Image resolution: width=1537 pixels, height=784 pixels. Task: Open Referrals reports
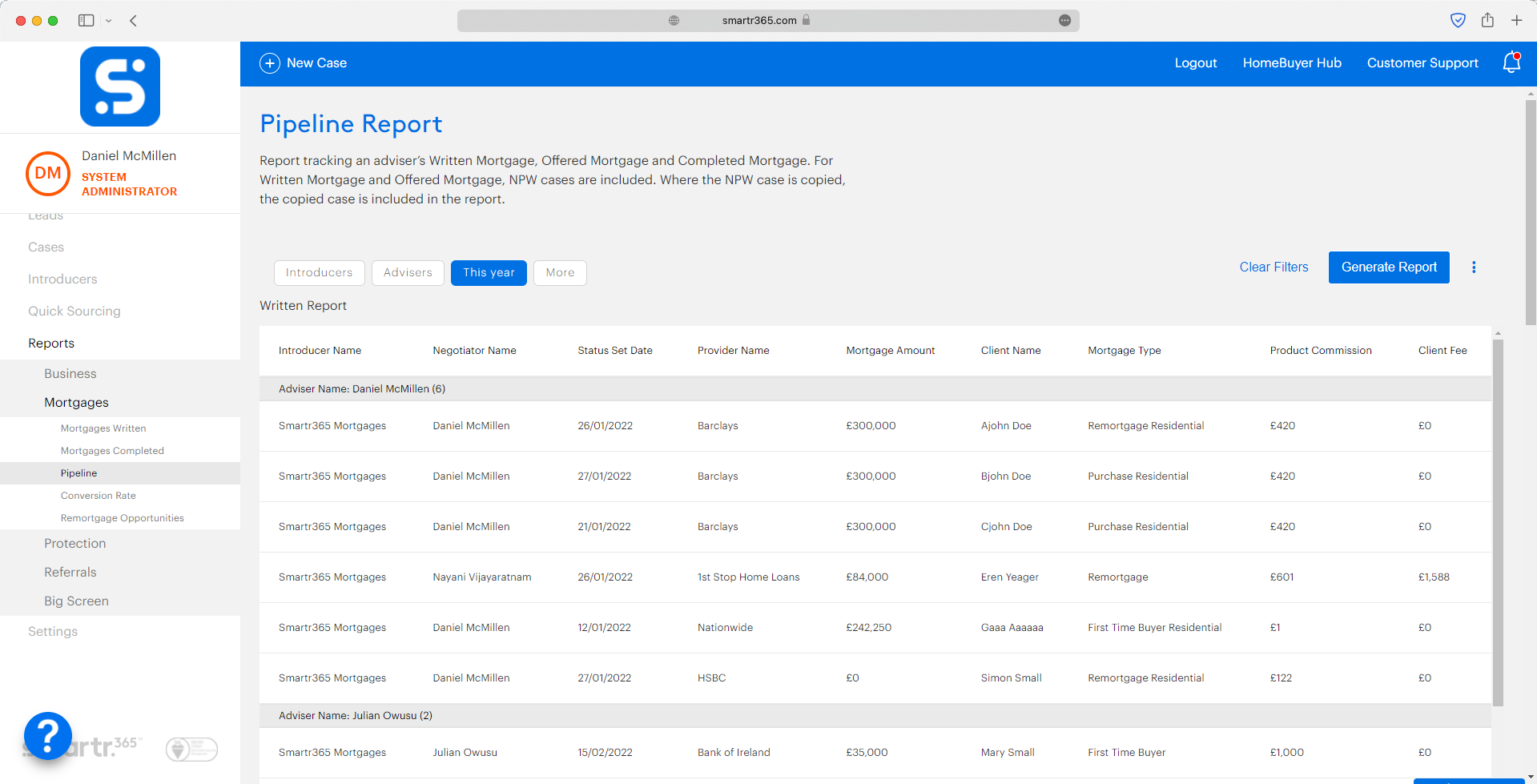pos(70,572)
